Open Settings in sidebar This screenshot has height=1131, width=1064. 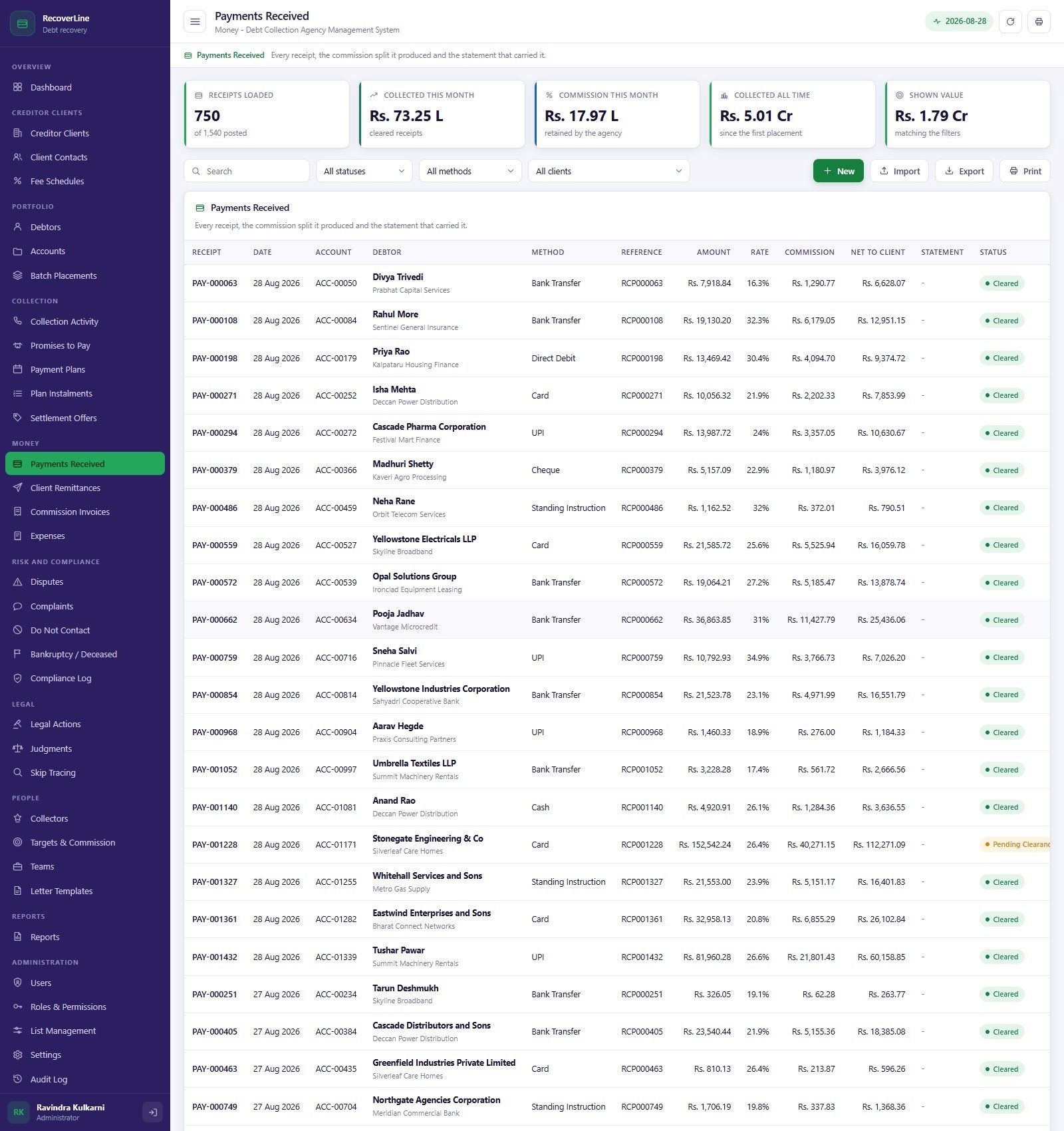(x=85, y=1054)
